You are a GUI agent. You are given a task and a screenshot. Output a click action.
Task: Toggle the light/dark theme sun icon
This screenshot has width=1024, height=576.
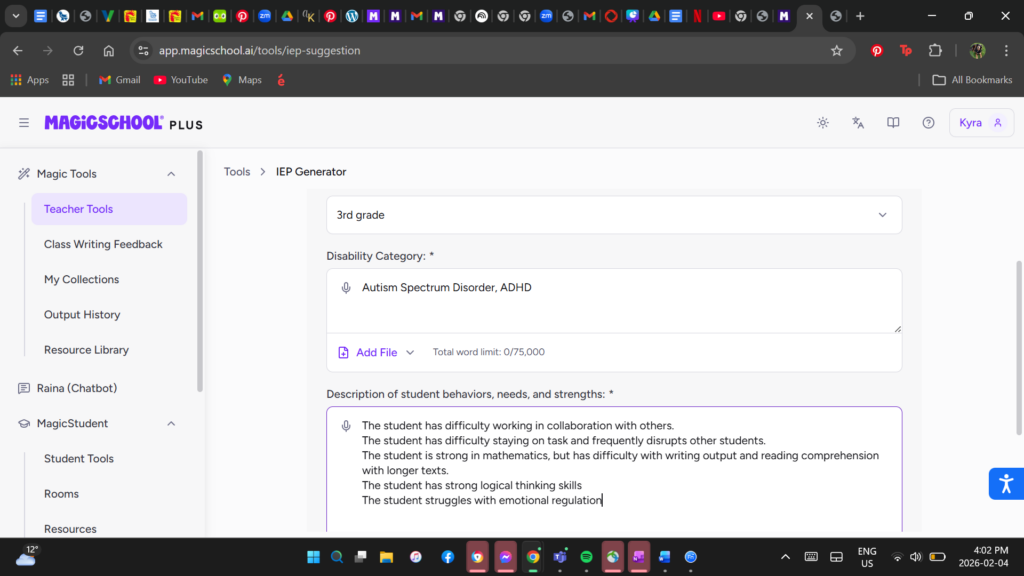[x=822, y=123]
